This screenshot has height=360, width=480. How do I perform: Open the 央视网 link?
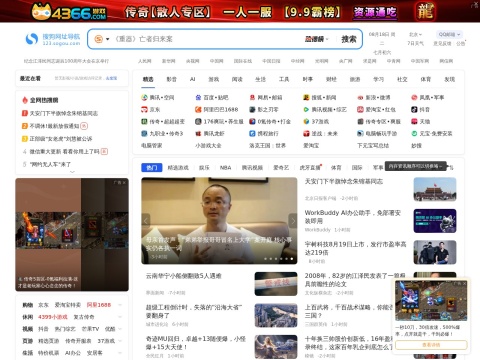tap(192, 61)
